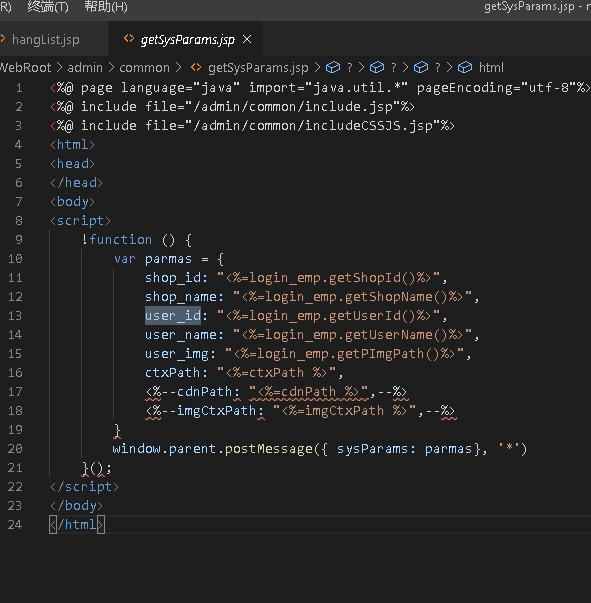
Task: Click ctxPath property on line 16
Action: point(173,373)
